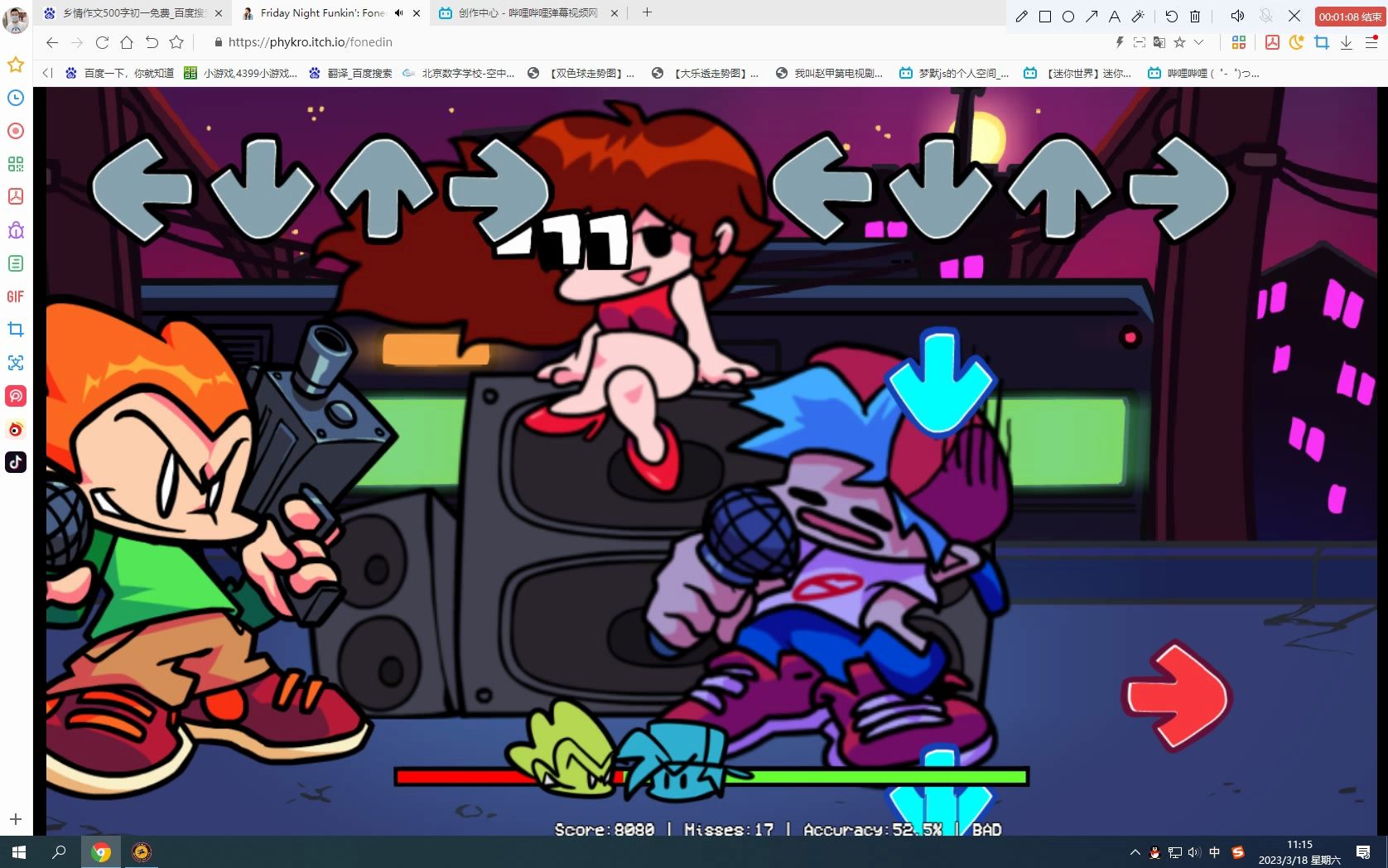Open the 翻译_百度搜索 bookmark
This screenshot has height=868, width=1388.
click(x=350, y=73)
